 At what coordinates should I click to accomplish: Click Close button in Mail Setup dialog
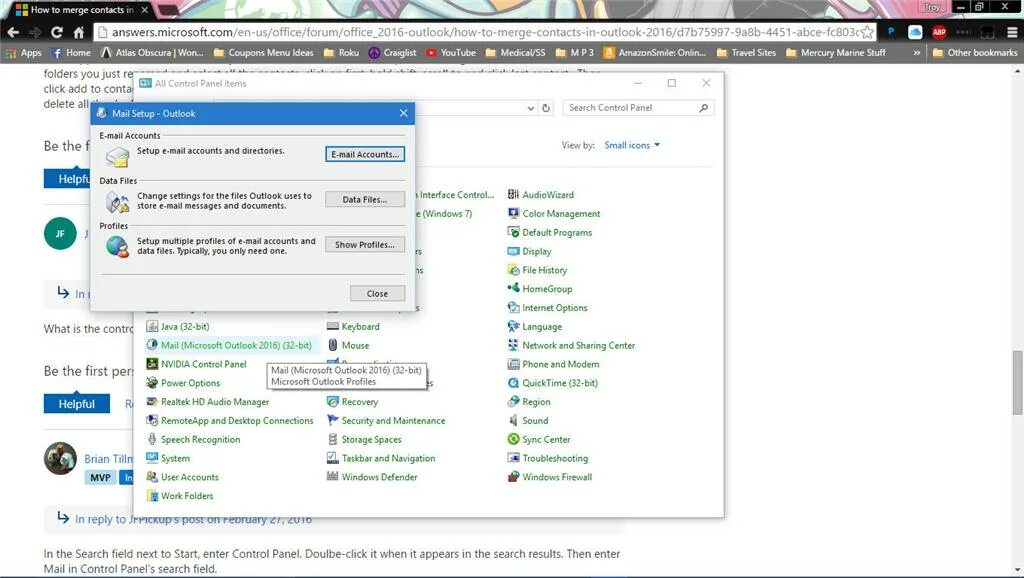(x=377, y=293)
